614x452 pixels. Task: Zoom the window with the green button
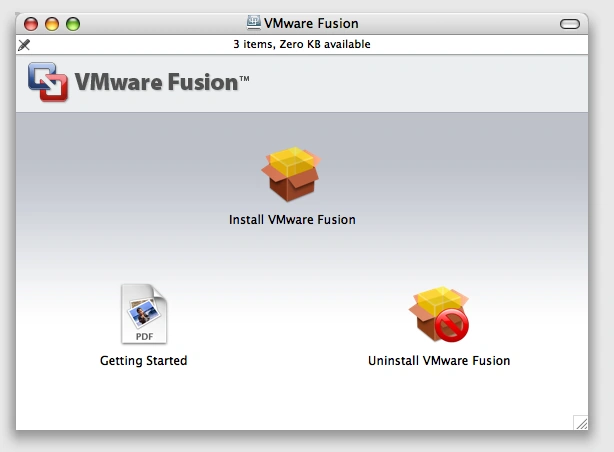[73, 24]
